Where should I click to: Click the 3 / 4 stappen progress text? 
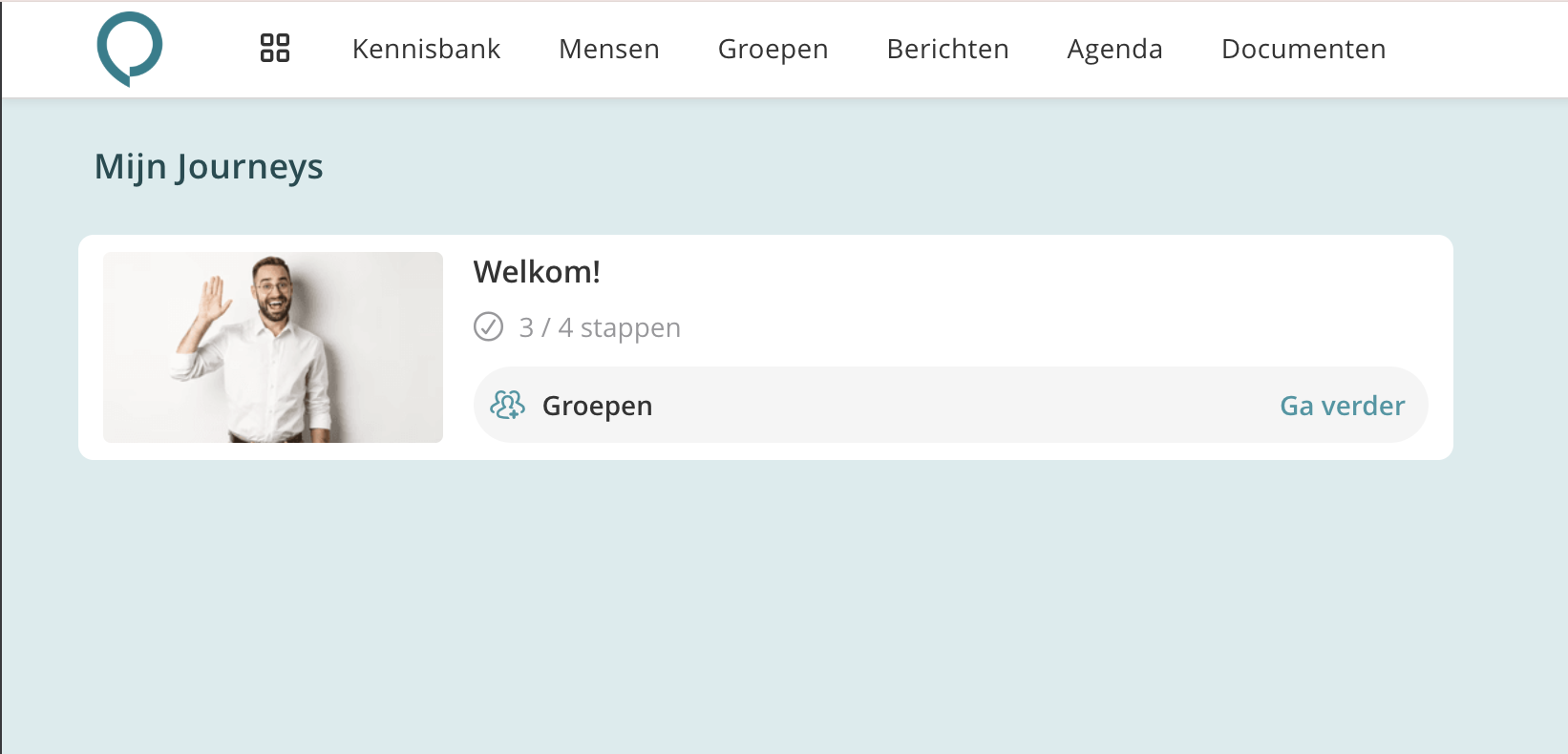coord(600,327)
